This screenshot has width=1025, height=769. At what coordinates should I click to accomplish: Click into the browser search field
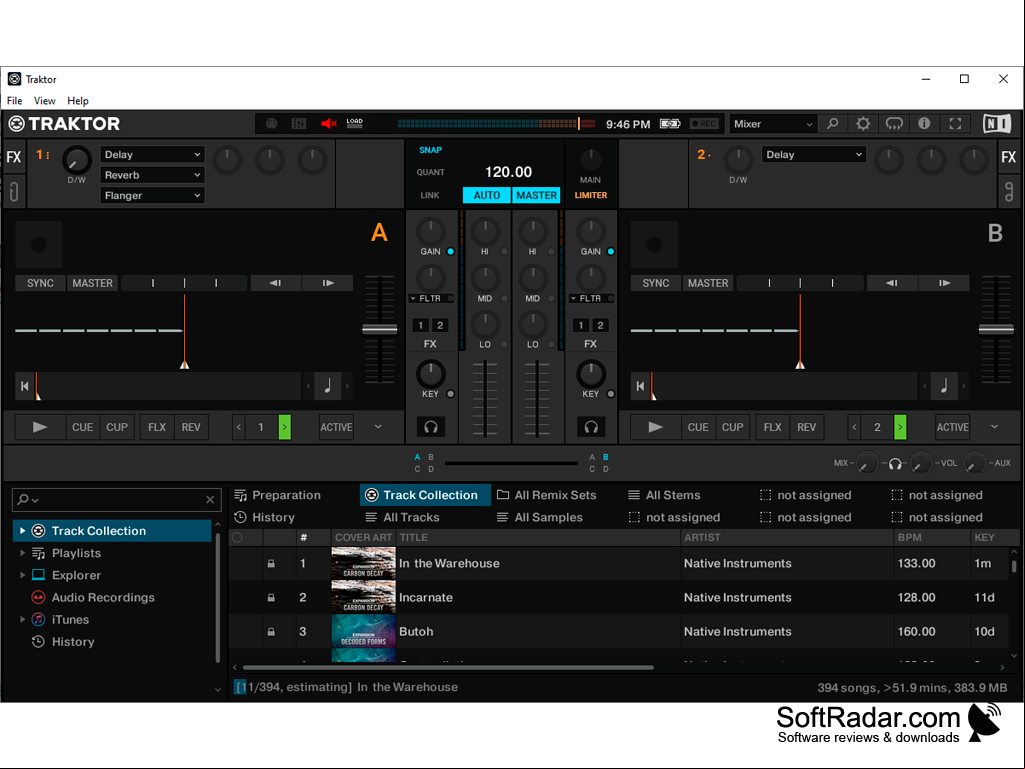[x=116, y=500]
